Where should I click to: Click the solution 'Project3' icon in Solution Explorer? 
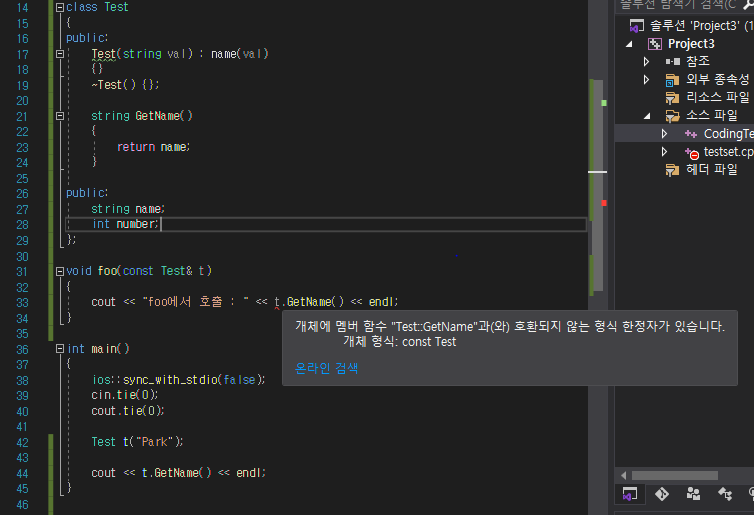(637, 25)
